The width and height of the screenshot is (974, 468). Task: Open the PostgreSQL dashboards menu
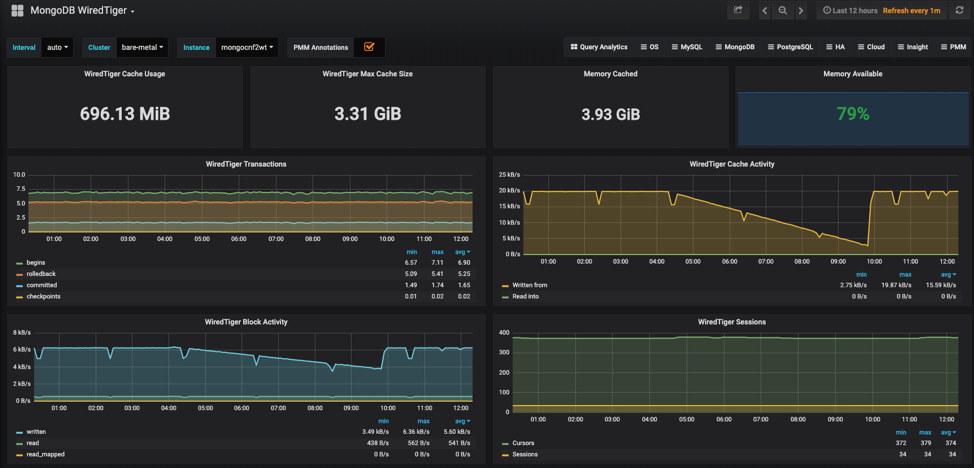click(x=790, y=47)
